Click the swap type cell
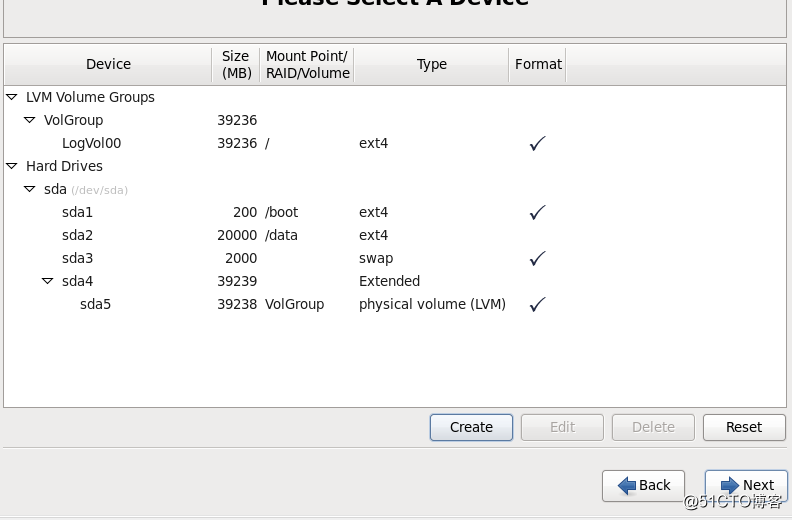The image size is (792, 520). [376, 259]
